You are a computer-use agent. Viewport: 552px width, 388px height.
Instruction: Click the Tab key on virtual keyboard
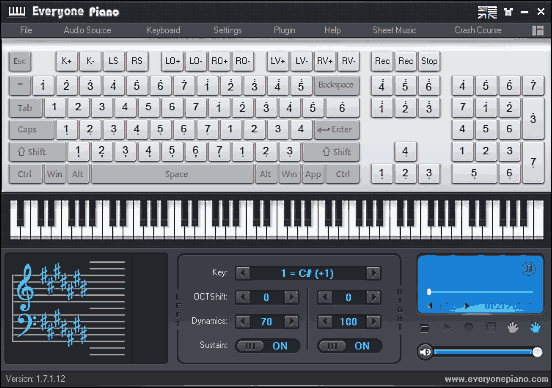click(x=25, y=107)
